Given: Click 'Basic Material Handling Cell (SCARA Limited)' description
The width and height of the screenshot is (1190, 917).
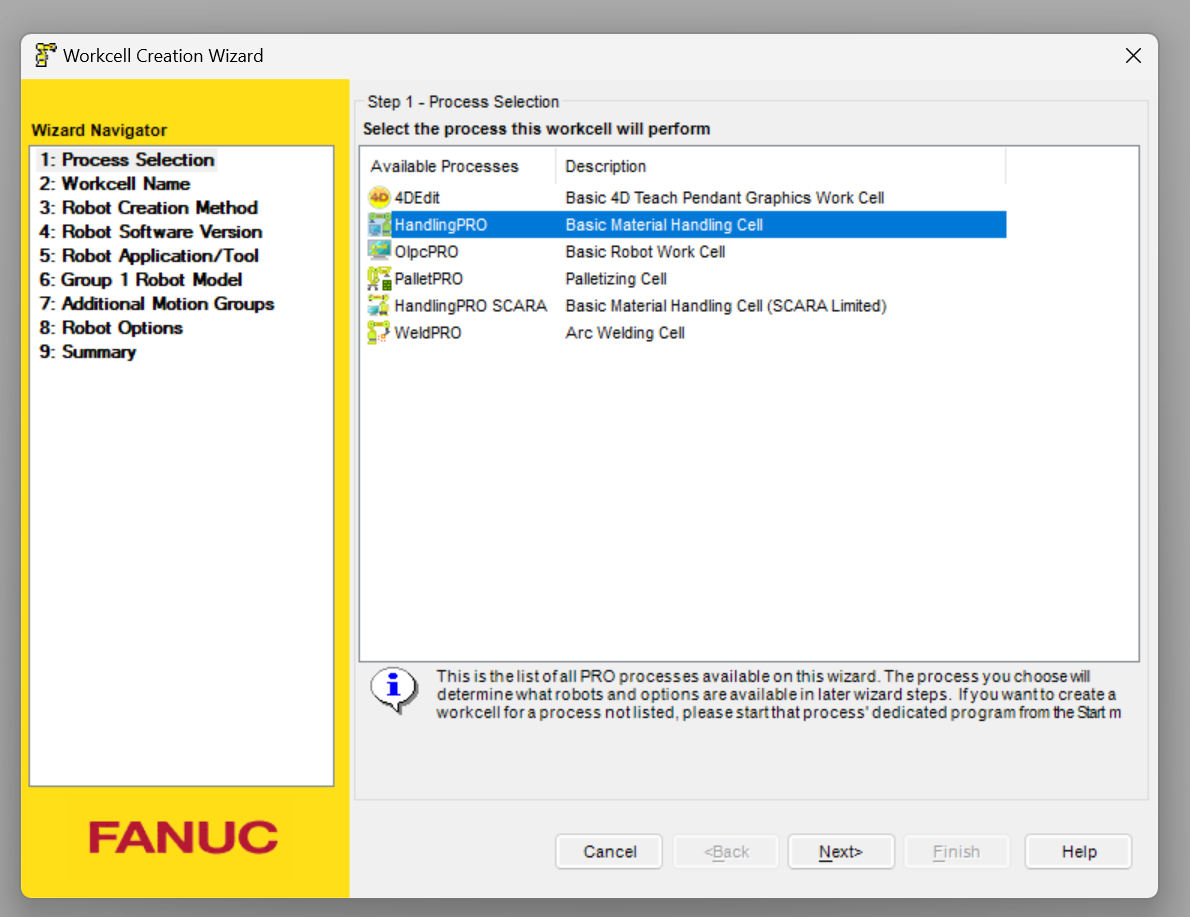Looking at the screenshot, I should (x=726, y=306).
